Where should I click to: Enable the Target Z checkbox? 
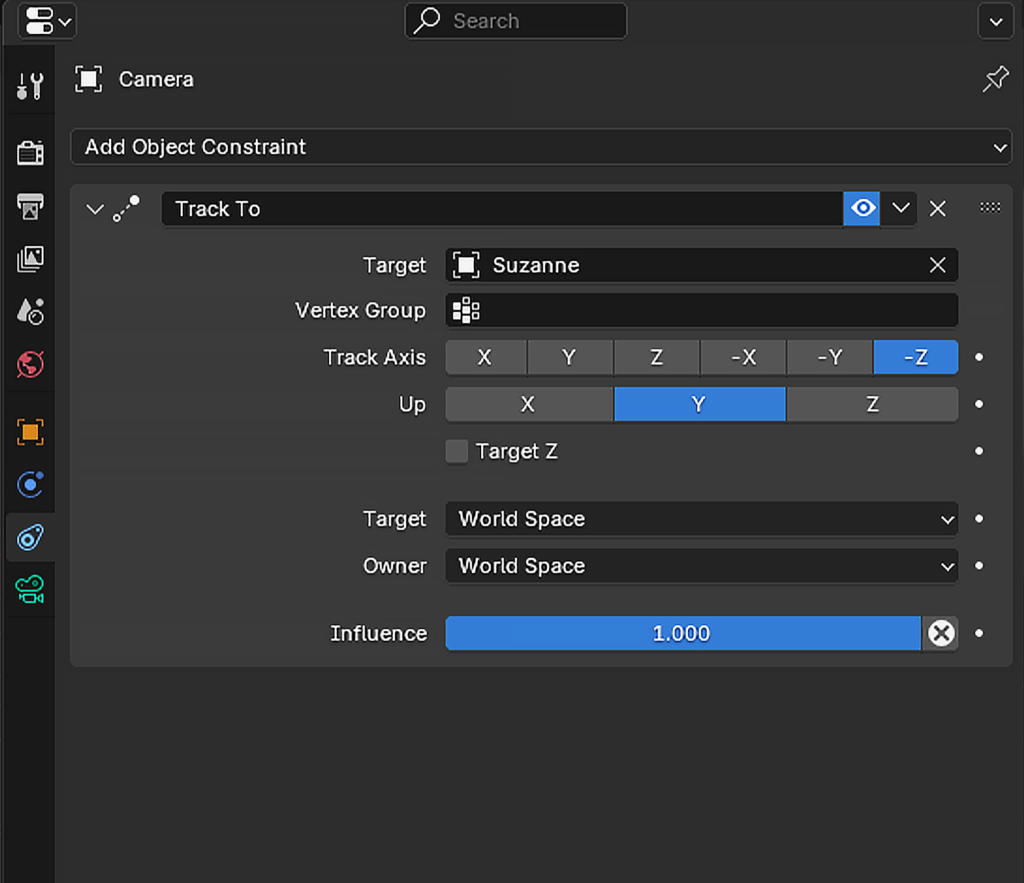(456, 451)
